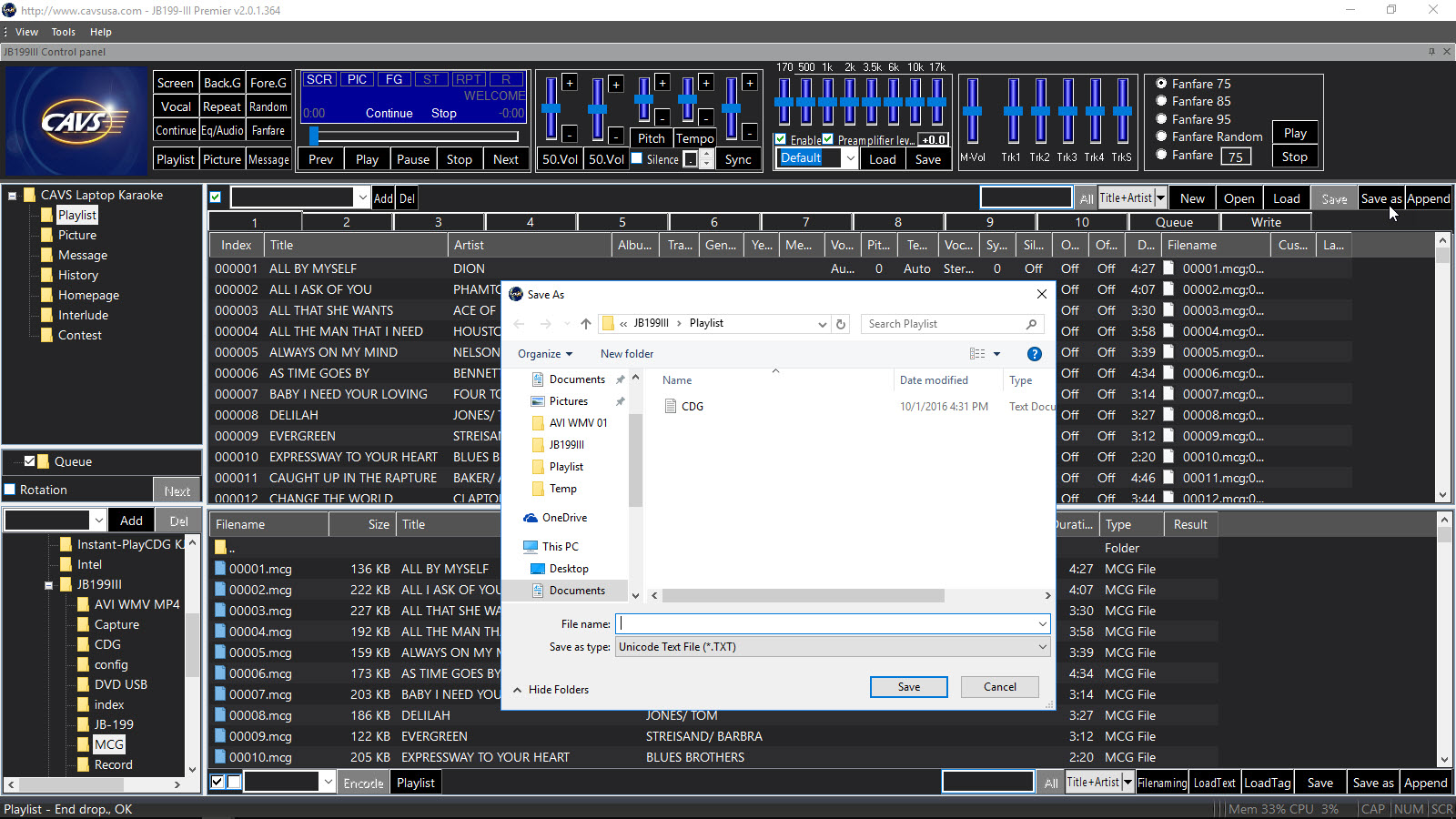Click Save button in dialog
The width and height of the screenshot is (1456, 819).
pos(908,687)
